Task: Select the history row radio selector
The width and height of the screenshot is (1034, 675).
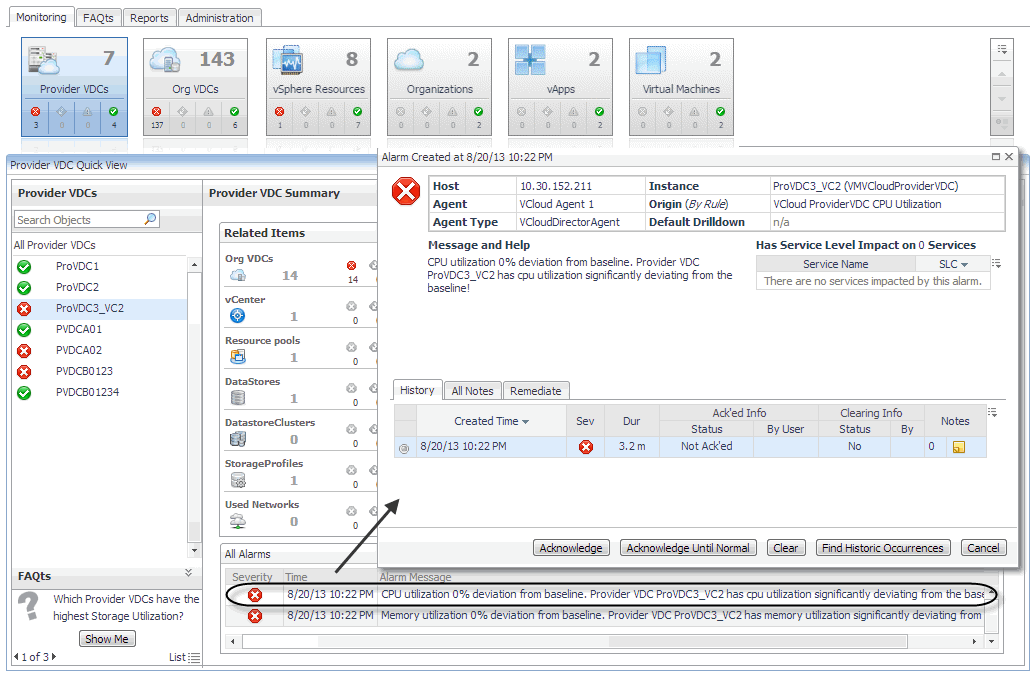Action: pyautogui.click(x=404, y=448)
